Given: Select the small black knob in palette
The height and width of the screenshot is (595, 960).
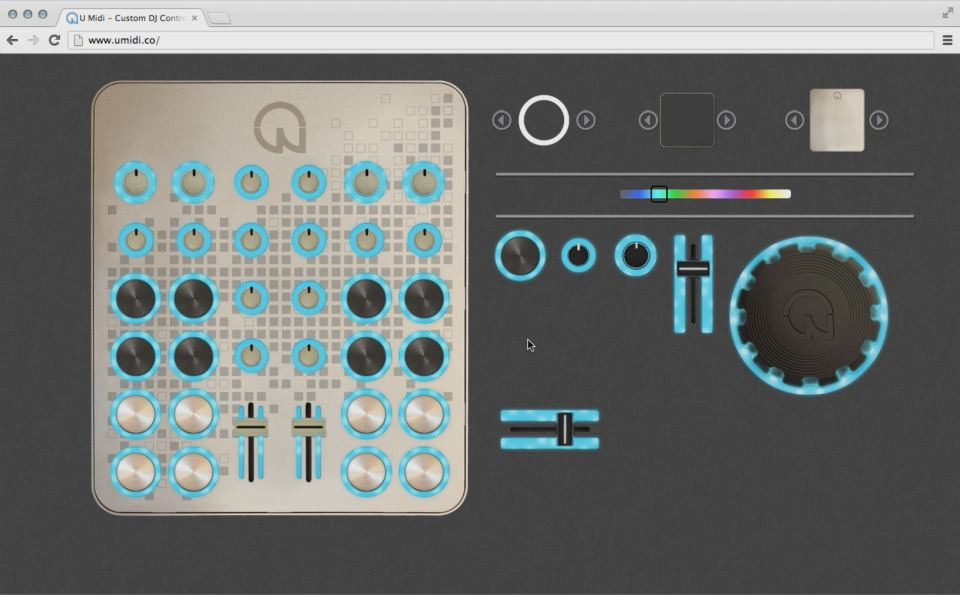Looking at the screenshot, I should point(578,256).
